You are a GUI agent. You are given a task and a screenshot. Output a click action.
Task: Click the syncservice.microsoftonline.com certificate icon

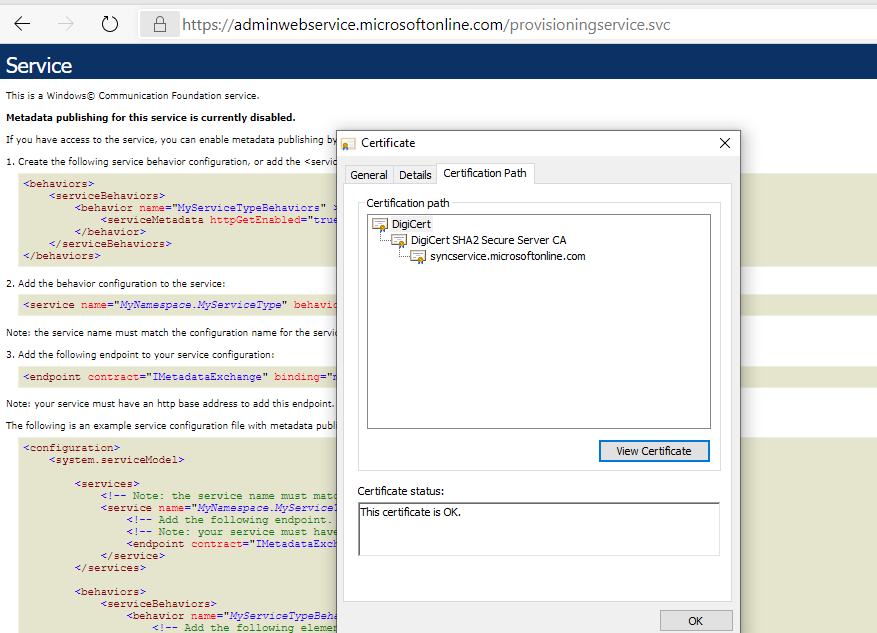pos(418,257)
